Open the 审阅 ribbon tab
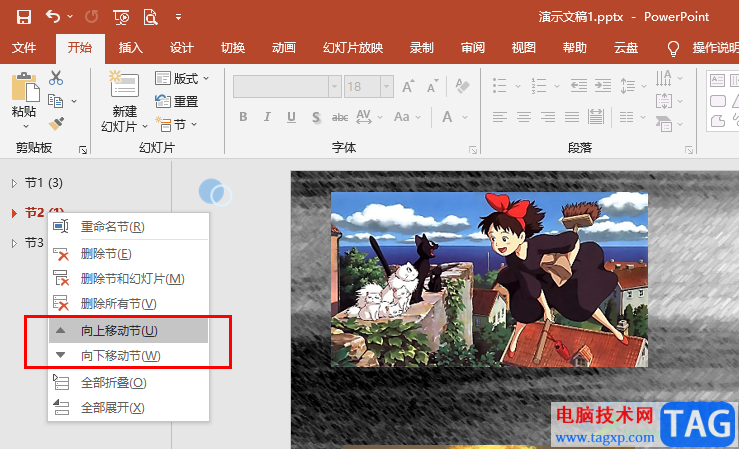739x449 pixels. (x=473, y=48)
